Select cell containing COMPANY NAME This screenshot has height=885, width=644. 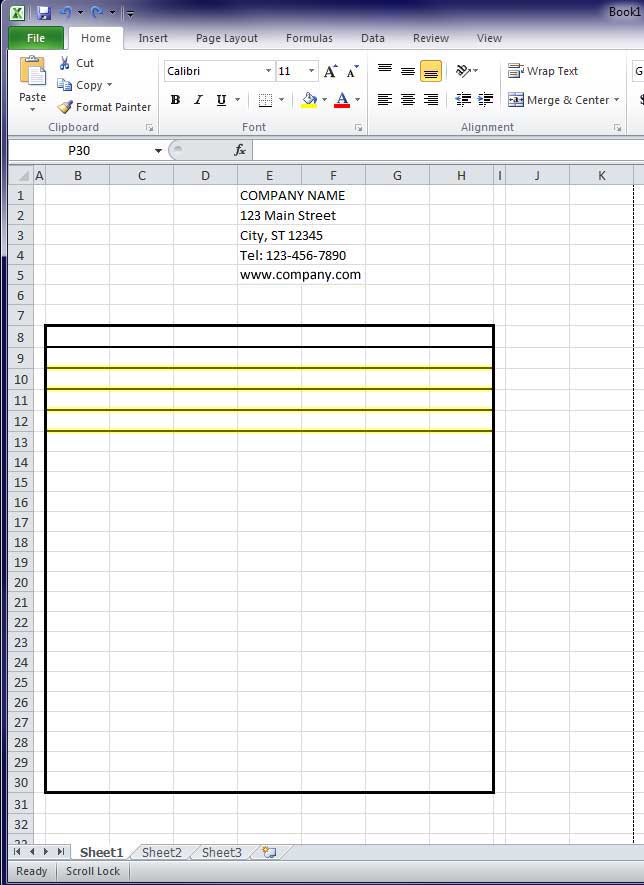click(x=269, y=195)
